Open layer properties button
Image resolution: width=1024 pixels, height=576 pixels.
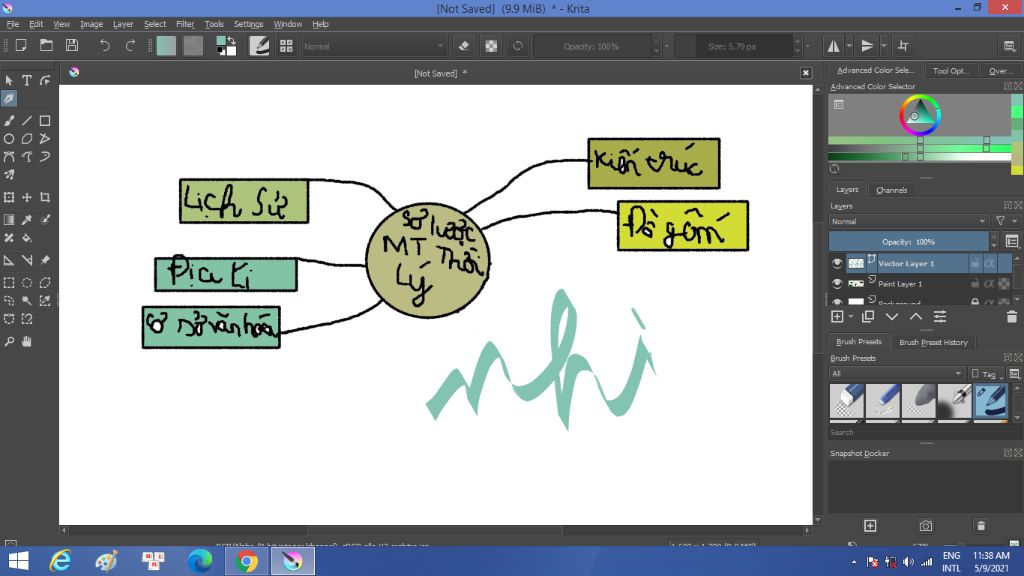(x=940, y=317)
